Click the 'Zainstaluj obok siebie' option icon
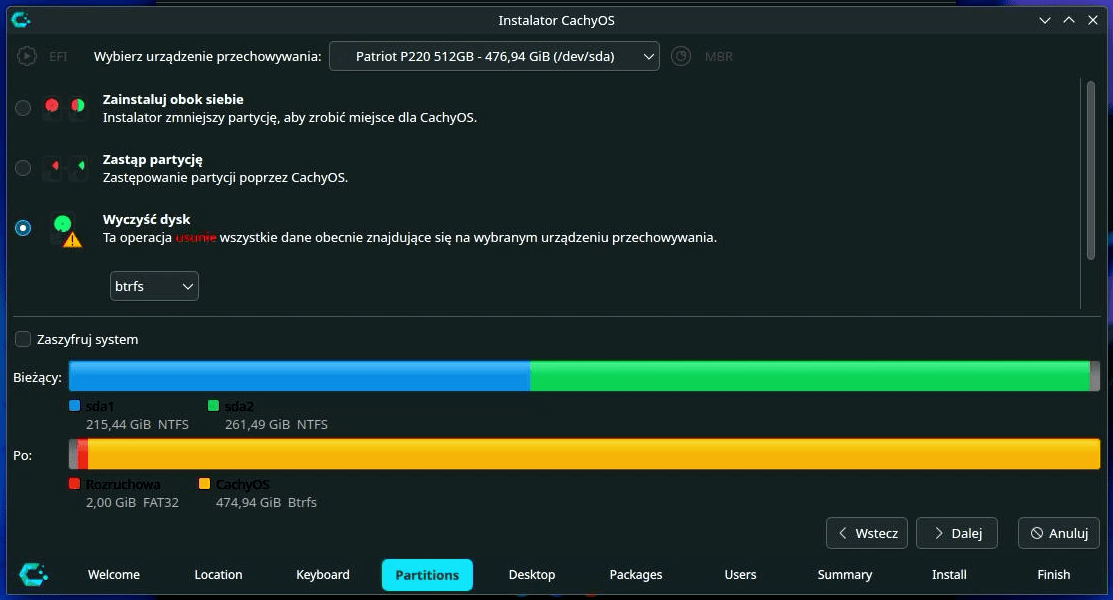The width and height of the screenshot is (1113, 600). coord(65,108)
